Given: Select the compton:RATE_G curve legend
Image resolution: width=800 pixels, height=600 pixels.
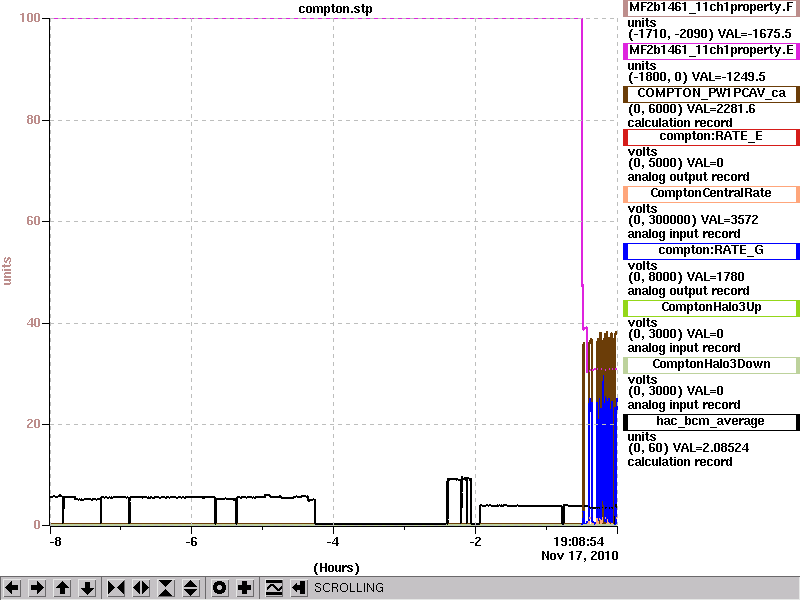Looking at the screenshot, I should pos(711,251).
